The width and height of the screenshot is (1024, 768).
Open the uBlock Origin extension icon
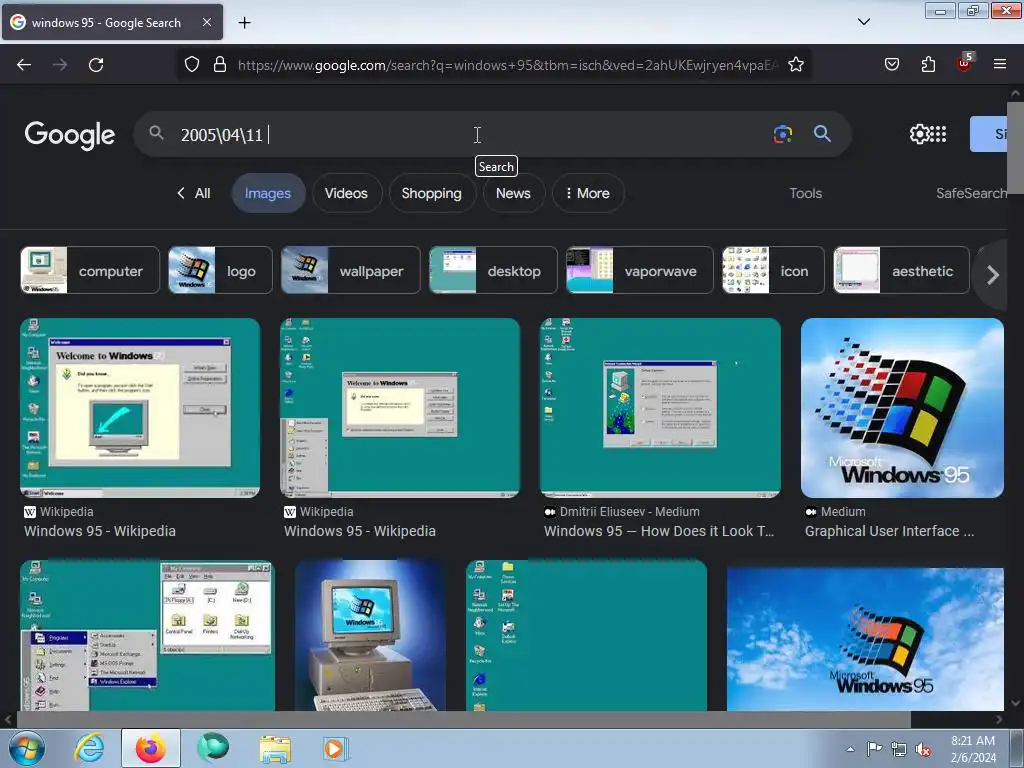(964, 63)
